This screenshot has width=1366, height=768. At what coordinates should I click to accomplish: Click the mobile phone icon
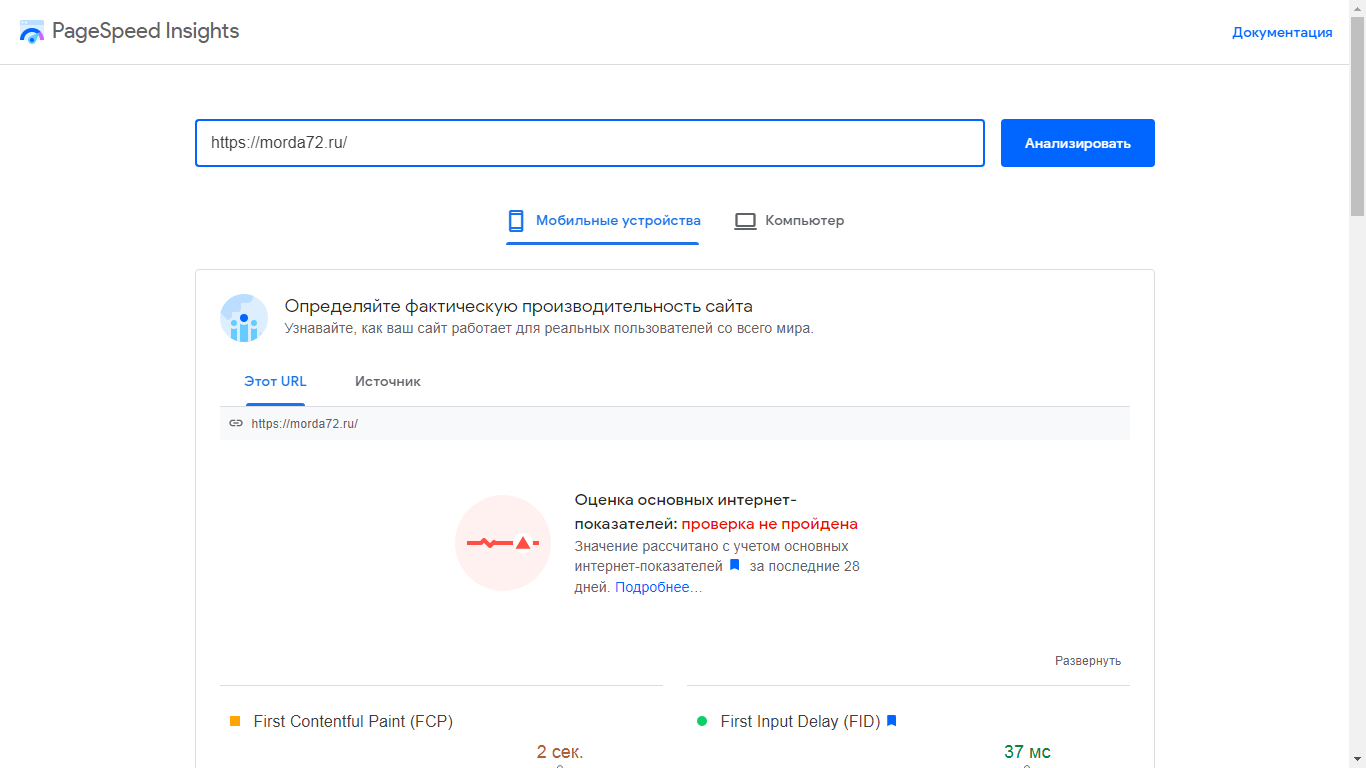516,221
